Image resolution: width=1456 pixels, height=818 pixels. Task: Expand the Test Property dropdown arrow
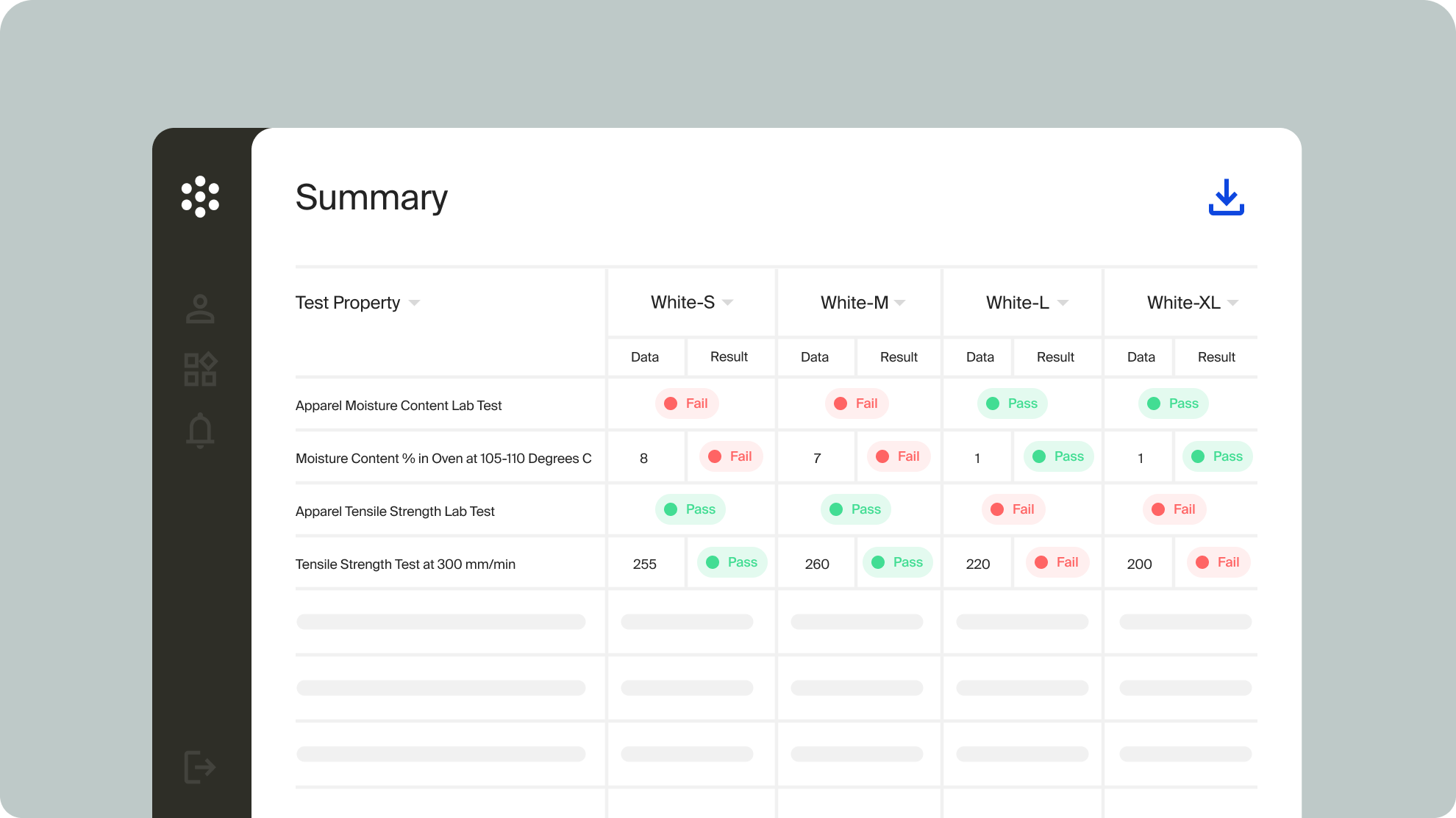coord(414,303)
